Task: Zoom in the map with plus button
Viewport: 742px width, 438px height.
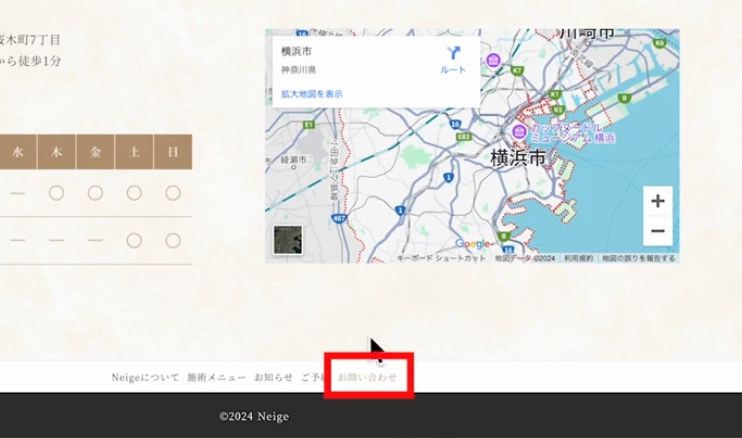Action: 657,201
